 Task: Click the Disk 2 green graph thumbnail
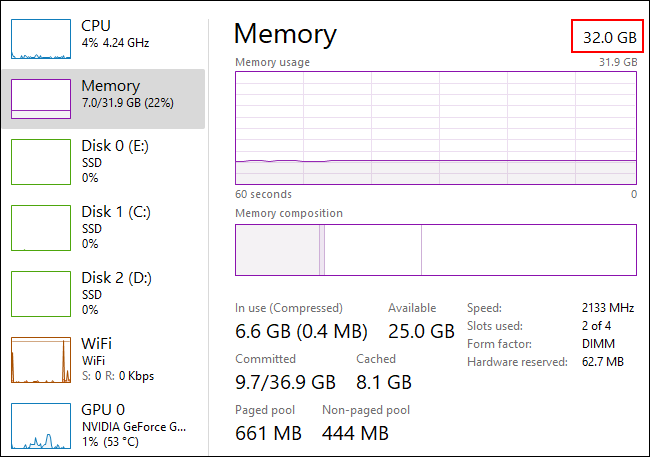coord(41,294)
